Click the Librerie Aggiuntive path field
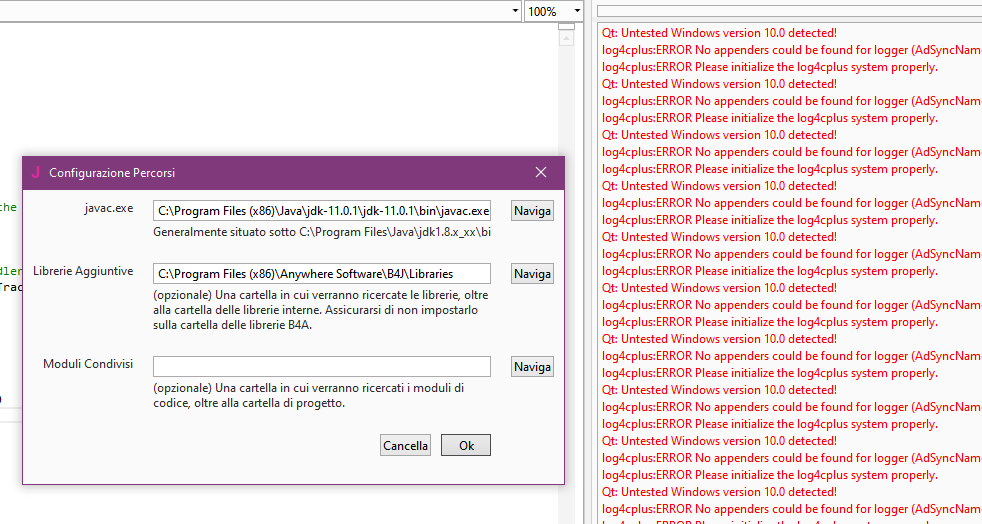The height and width of the screenshot is (524, 982). point(322,274)
